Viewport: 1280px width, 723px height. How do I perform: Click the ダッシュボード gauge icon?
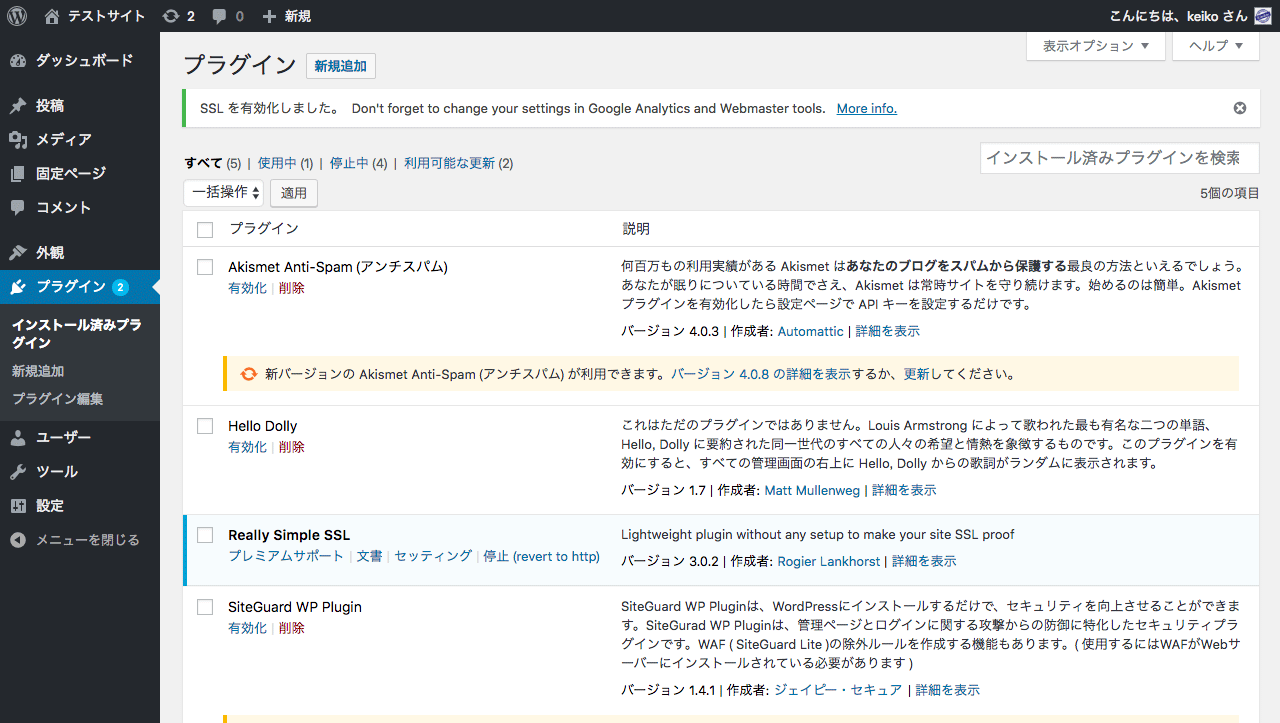pos(18,60)
